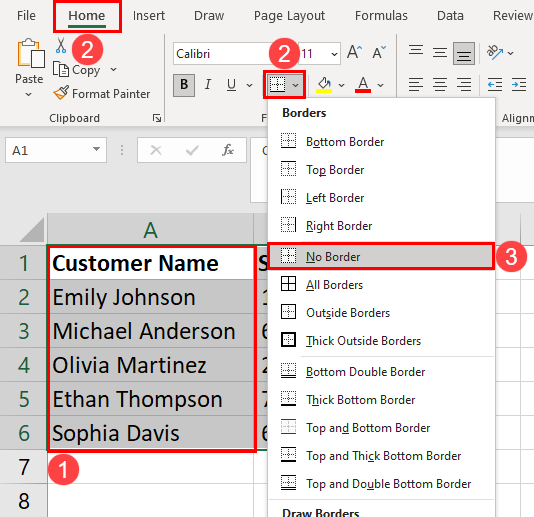Choose All Borders from menu
Image resolution: width=534 pixels, height=517 pixels.
pyautogui.click(x=381, y=284)
